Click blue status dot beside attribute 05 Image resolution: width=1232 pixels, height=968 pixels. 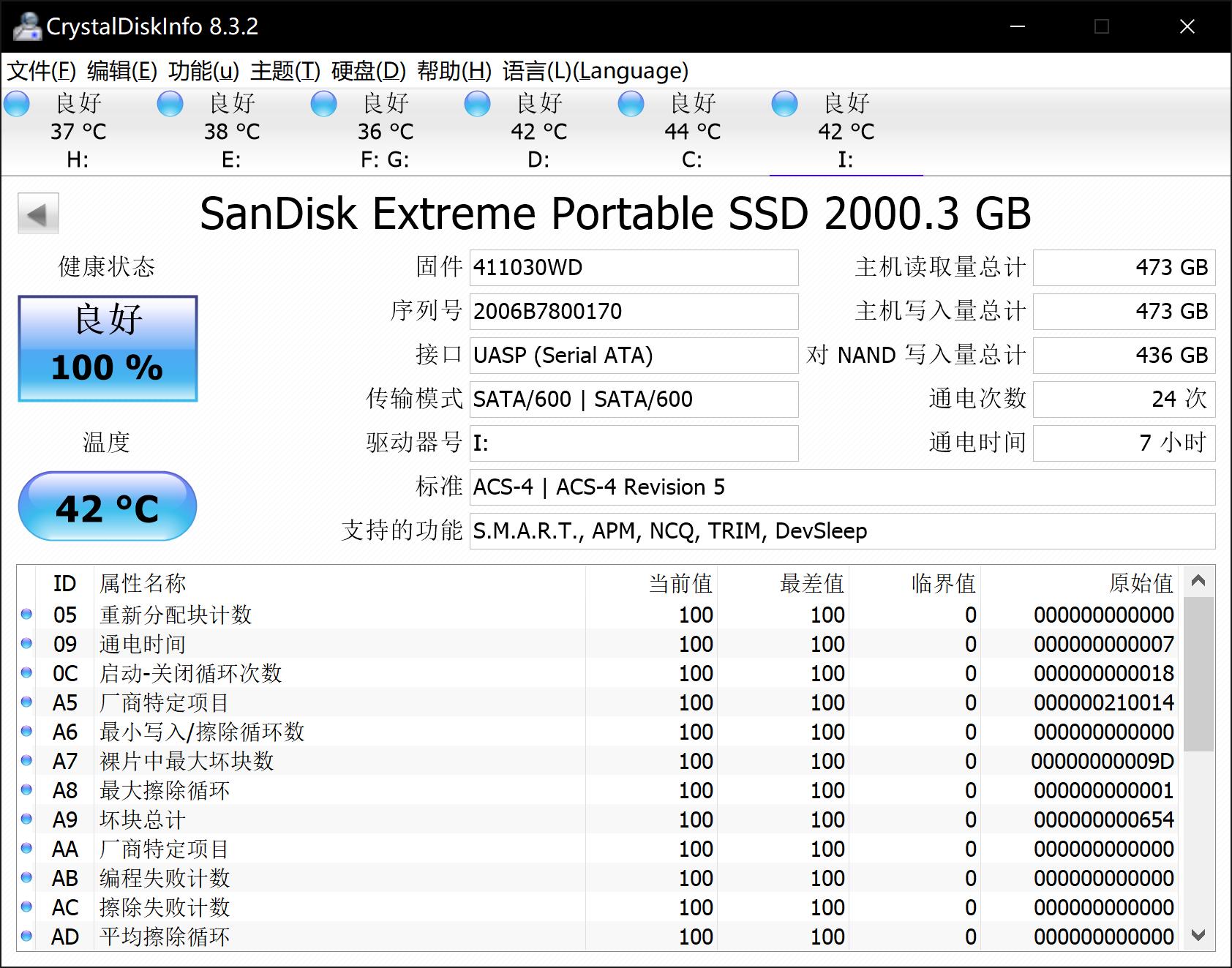tap(28, 615)
